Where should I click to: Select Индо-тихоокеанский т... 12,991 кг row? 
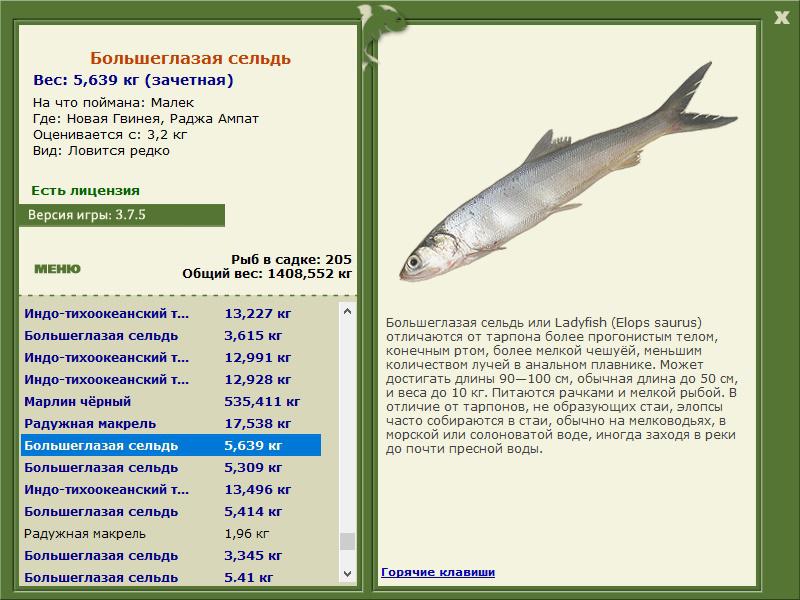171,358
